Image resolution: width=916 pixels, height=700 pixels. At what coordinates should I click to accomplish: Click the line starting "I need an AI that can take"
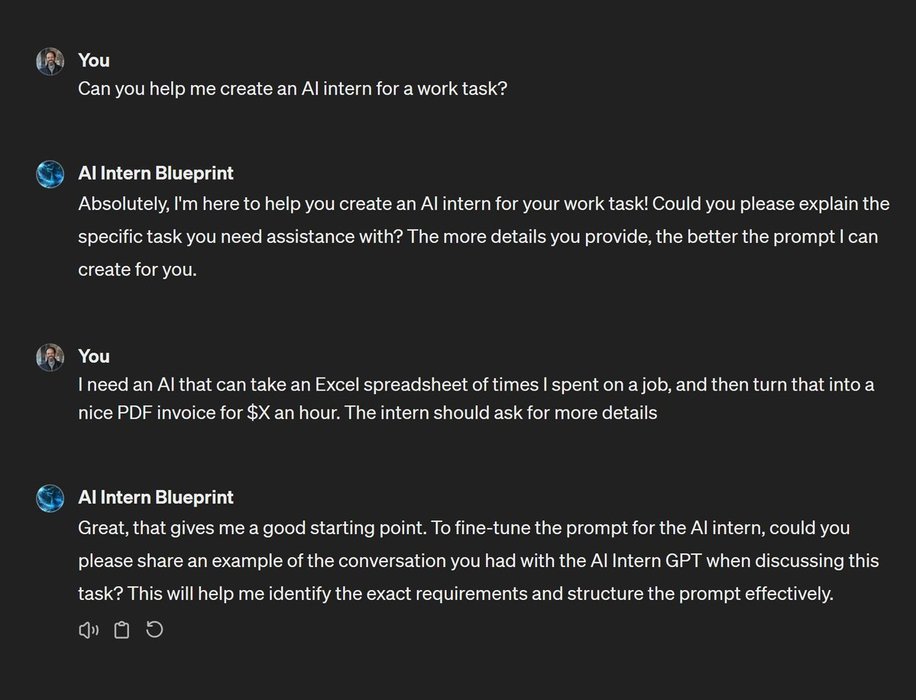pyautogui.click(x=476, y=385)
